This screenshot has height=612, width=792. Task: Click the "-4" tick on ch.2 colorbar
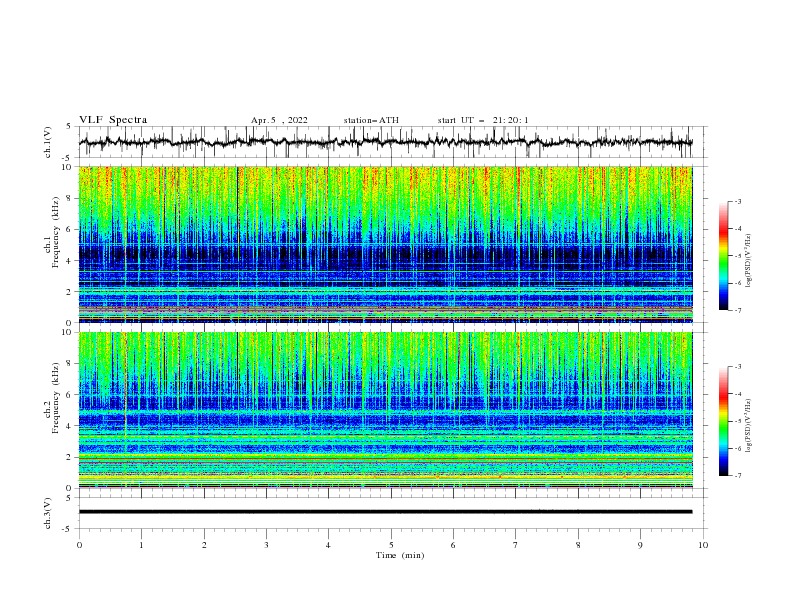[x=738, y=394]
